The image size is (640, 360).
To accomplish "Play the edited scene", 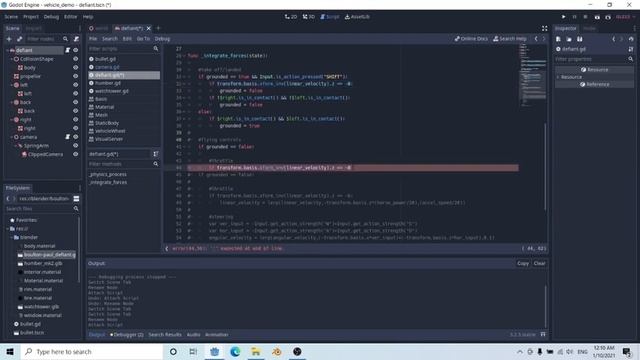I will pos(597,17).
